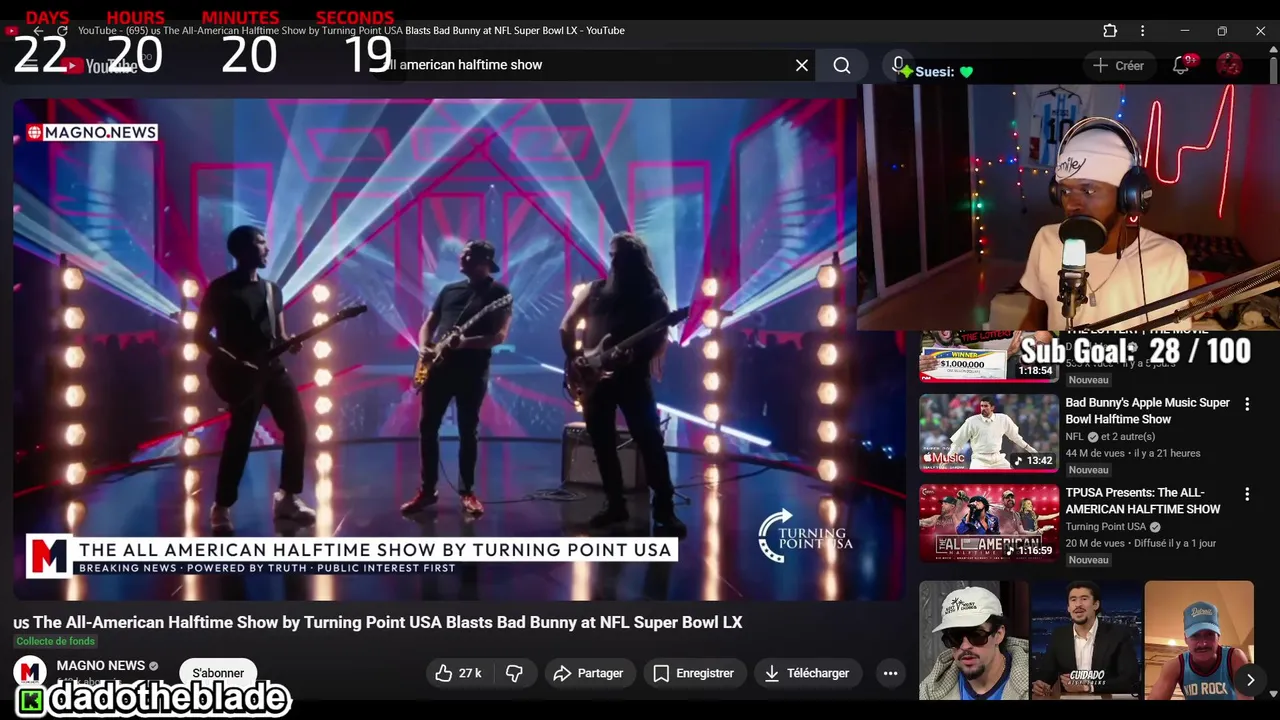Click the Collecte de fonds badge
This screenshot has width=1280, height=720.
tap(55, 641)
